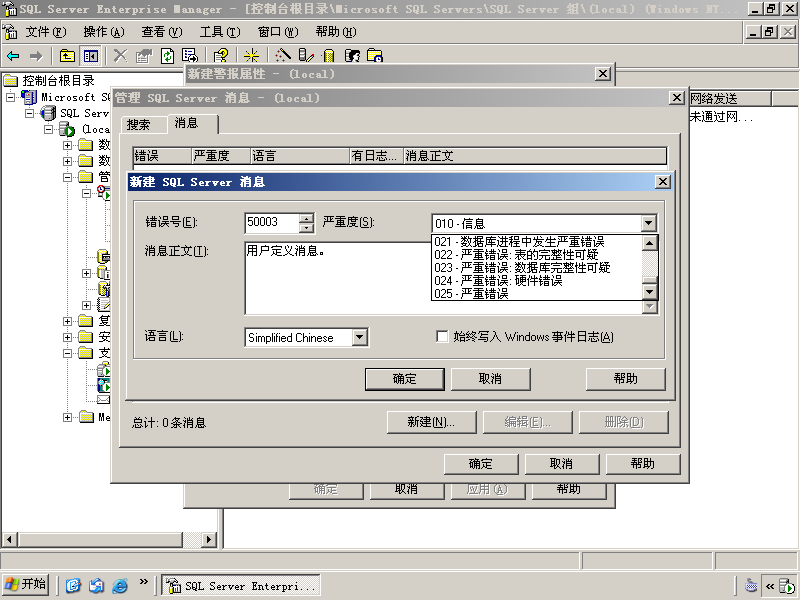
Task: Click scroll-up arrow of severity list
Action: point(649,243)
